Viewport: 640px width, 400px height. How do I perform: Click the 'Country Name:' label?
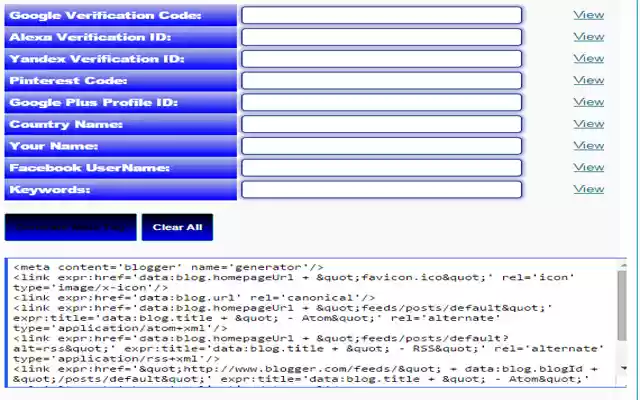pos(66,124)
